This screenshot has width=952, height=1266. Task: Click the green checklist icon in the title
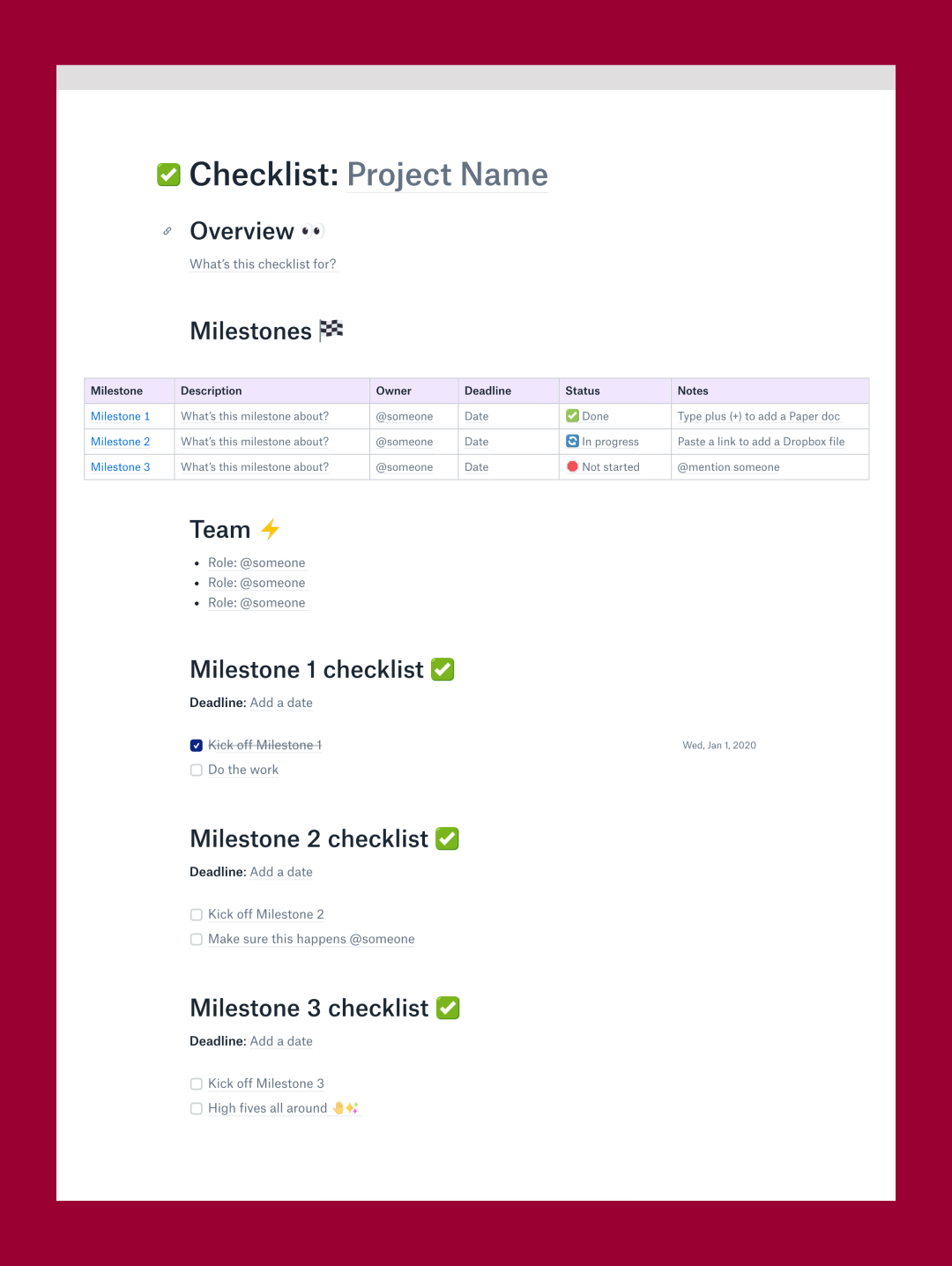[168, 175]
